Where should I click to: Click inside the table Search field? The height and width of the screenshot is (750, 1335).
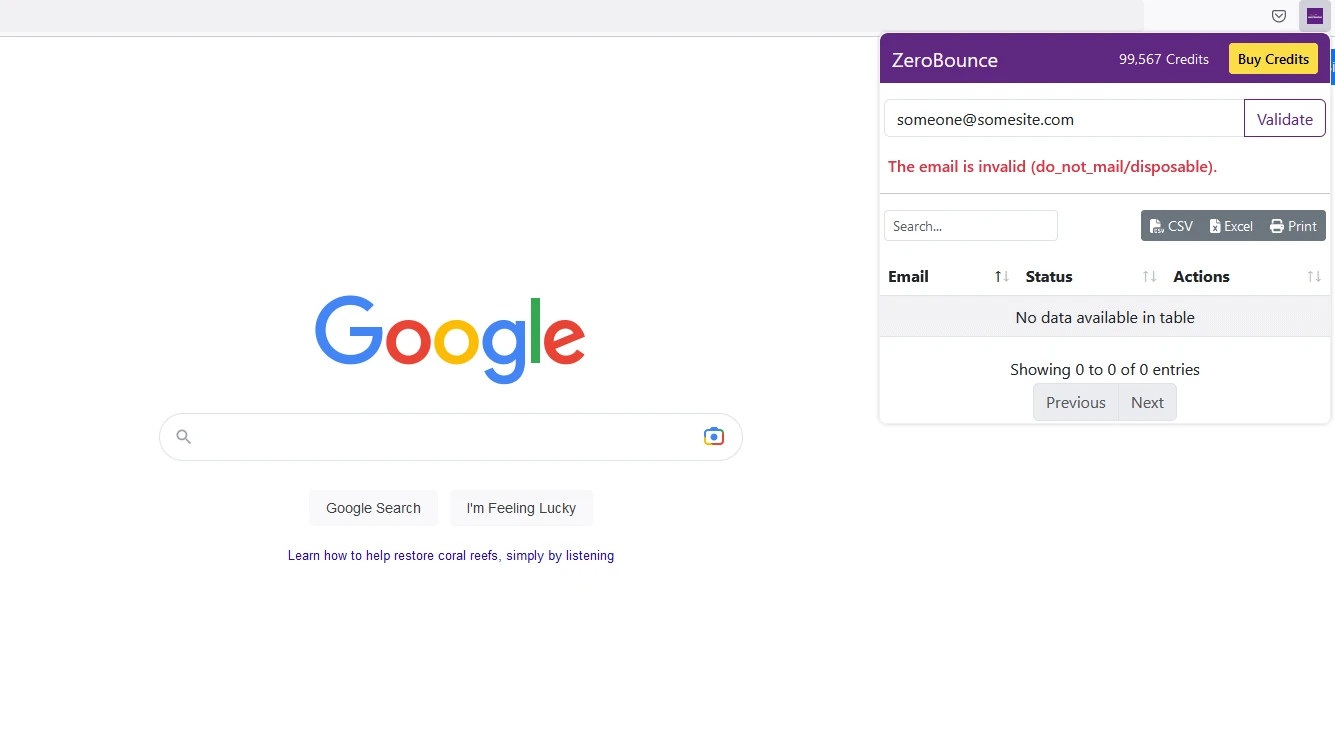(x=970, y=225)
